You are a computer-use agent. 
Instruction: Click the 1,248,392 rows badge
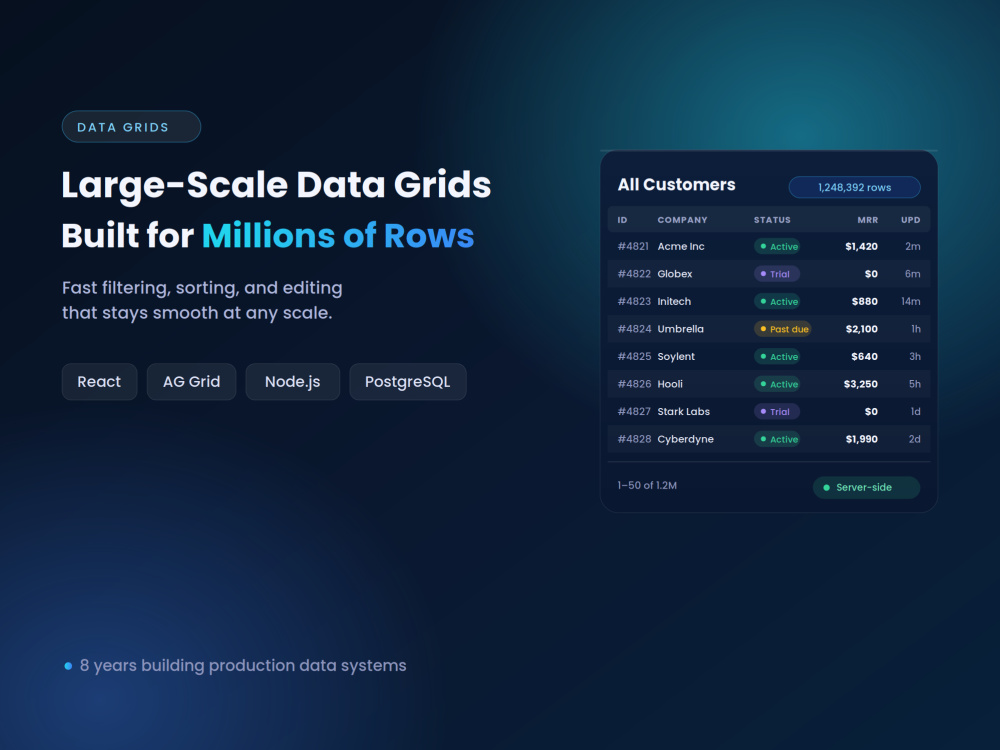(855, 188)
